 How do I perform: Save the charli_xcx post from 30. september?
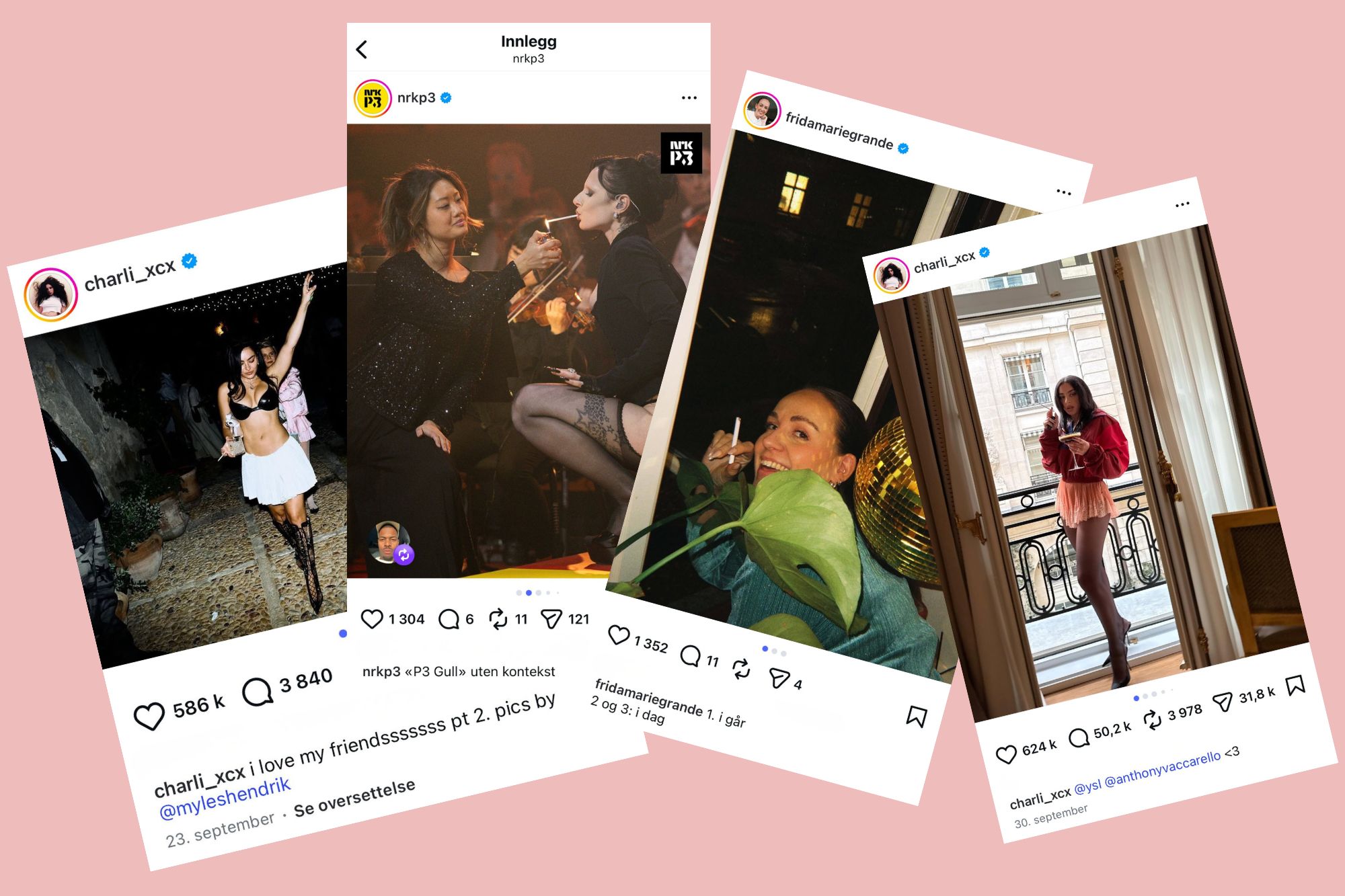coord(1295,686)
